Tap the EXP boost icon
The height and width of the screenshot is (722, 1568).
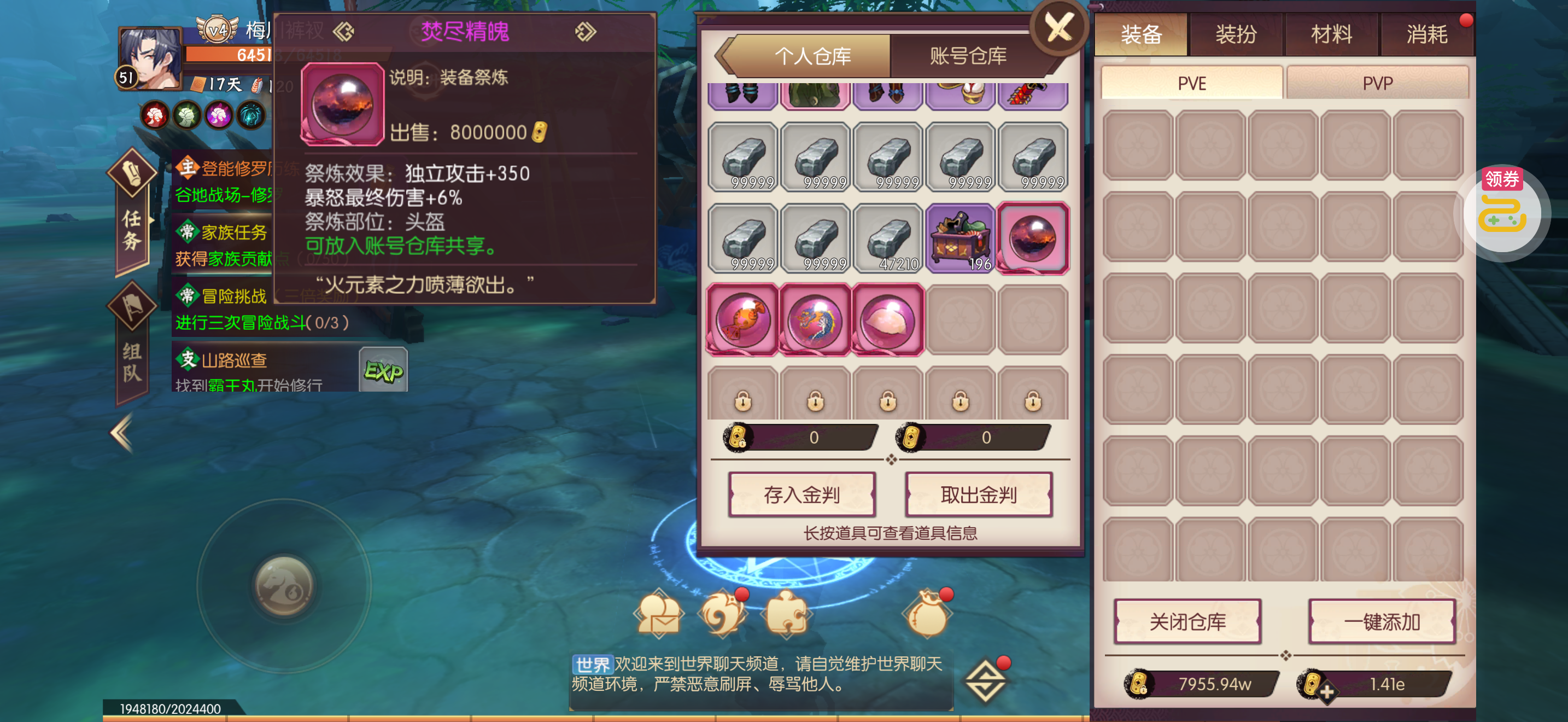coord(383,370)
